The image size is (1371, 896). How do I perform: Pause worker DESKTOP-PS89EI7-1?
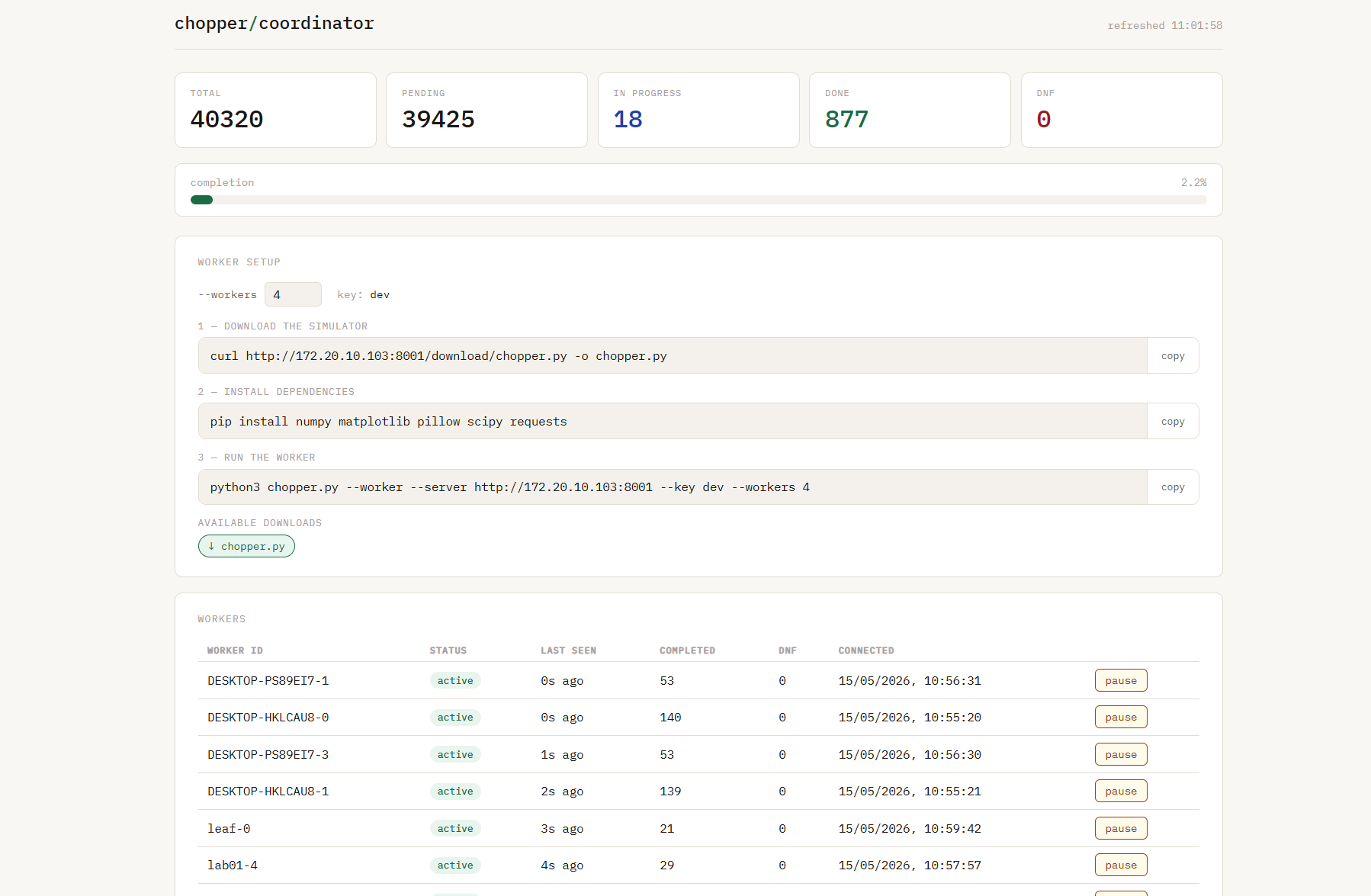(1121, 680)
